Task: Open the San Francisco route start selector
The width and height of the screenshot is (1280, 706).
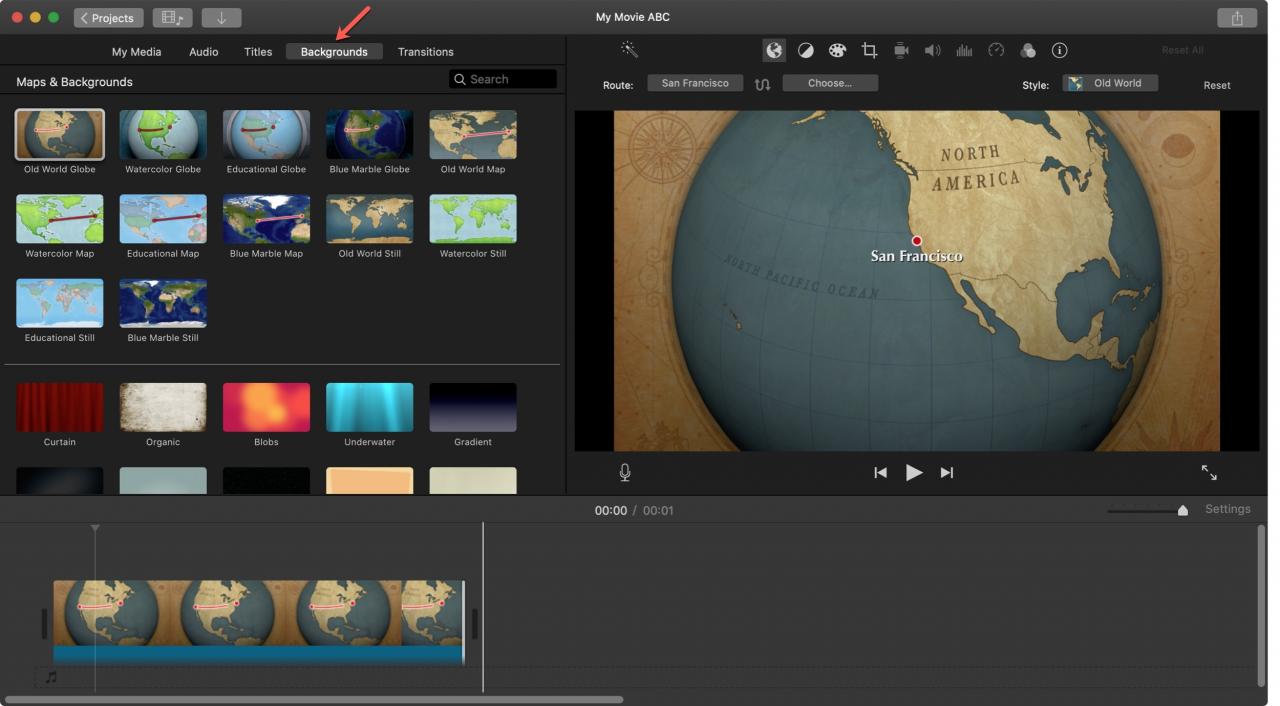Action: (x=695, y=84)
